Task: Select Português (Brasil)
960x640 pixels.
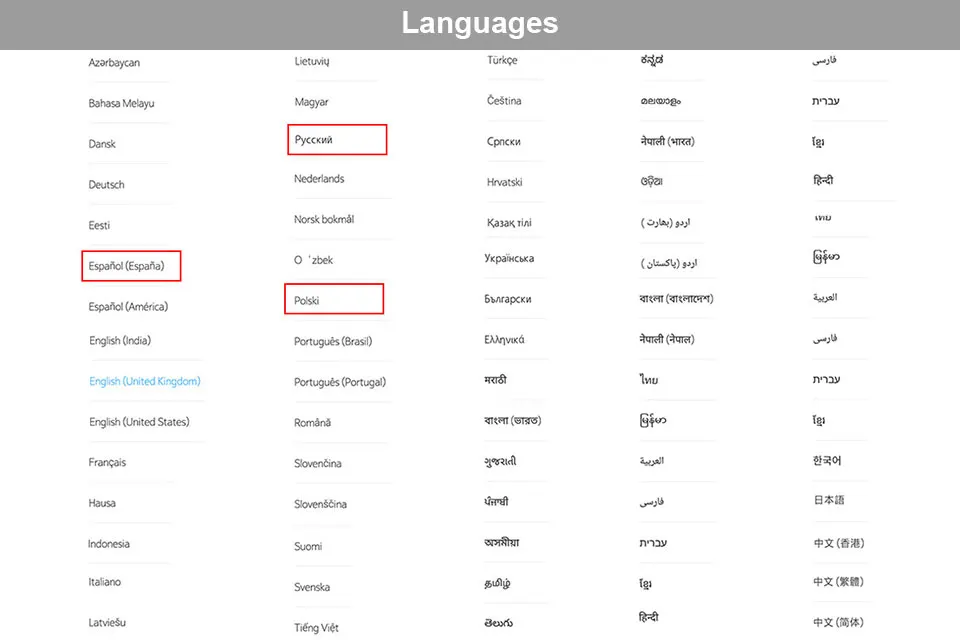Action: coord(333,341)
